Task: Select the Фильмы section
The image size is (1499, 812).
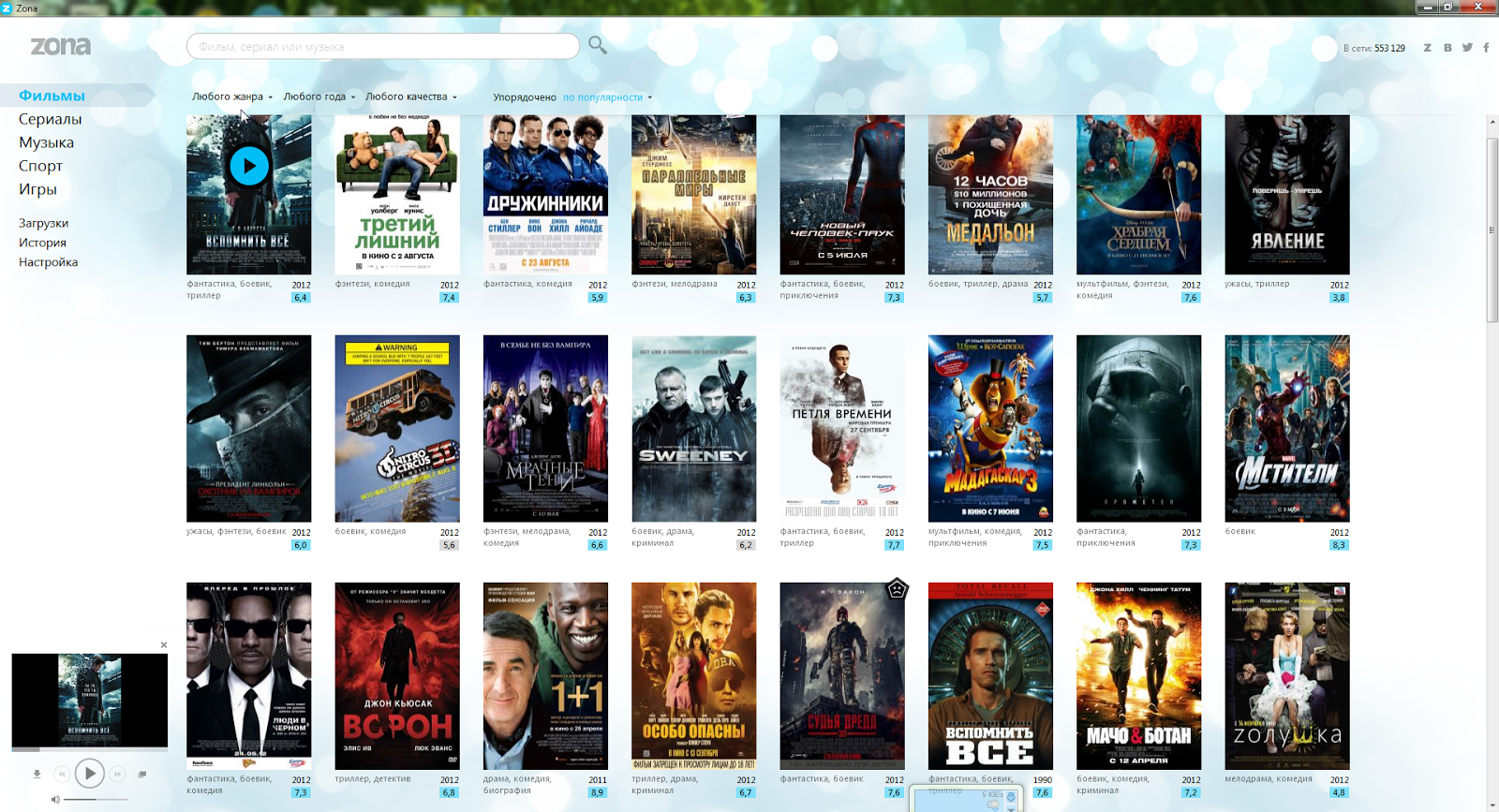Action: [x=52, y=96]
